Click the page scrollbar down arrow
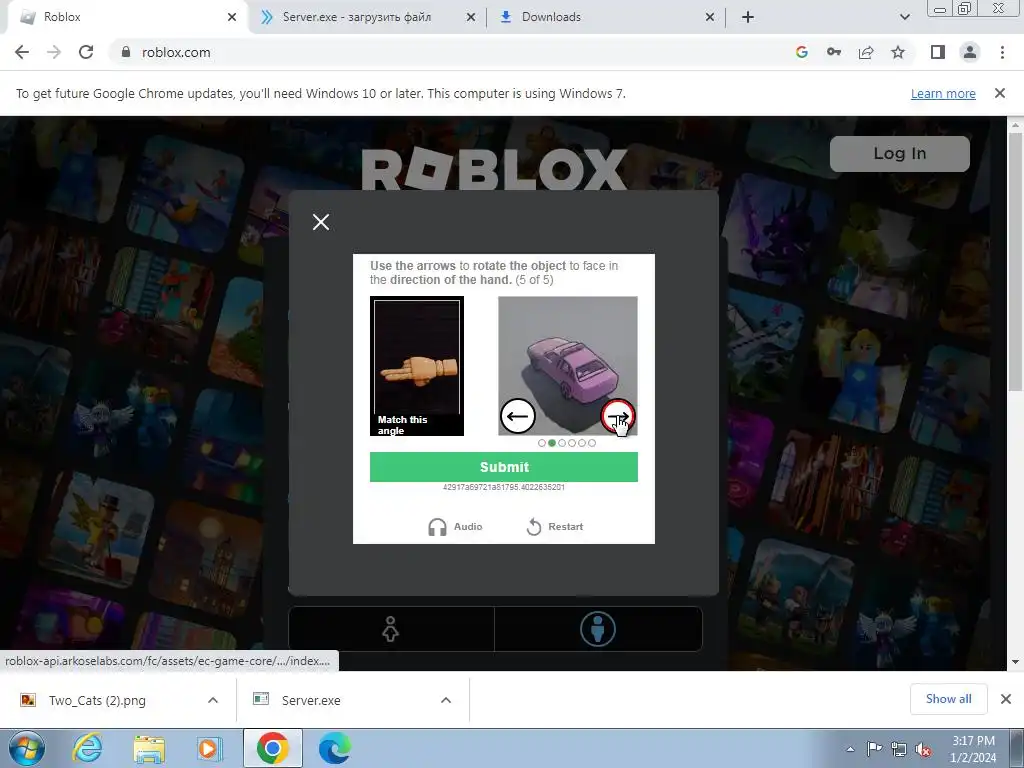Image resolution: width=1024 pixels, height=768 pixels. (x=1016, y=662)
